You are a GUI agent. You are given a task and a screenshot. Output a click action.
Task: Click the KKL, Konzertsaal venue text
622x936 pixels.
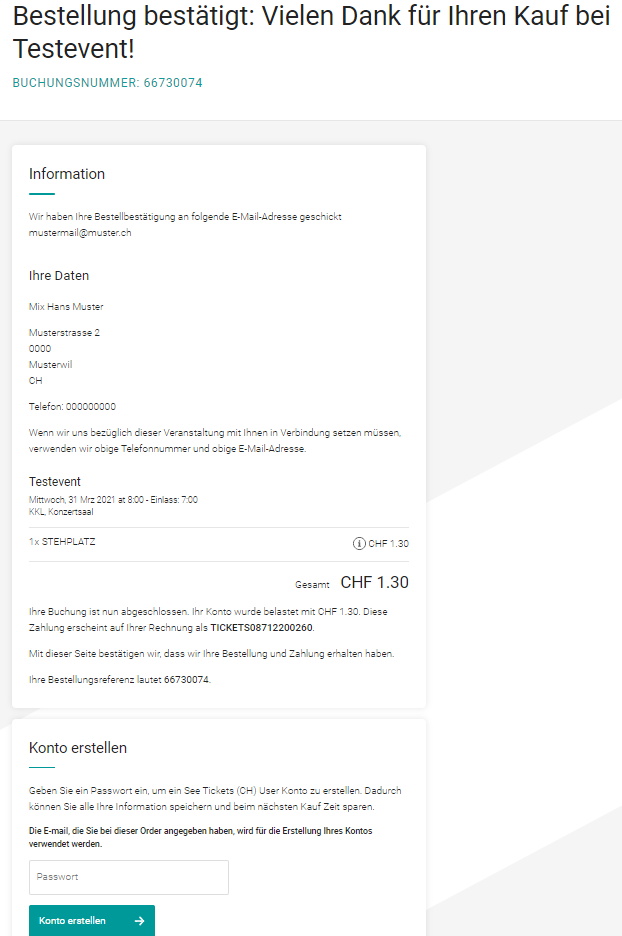coord(61,512)
